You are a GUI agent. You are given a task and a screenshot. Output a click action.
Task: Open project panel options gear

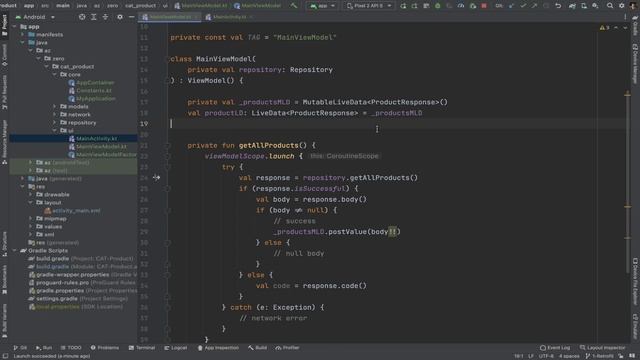point(120,17)
